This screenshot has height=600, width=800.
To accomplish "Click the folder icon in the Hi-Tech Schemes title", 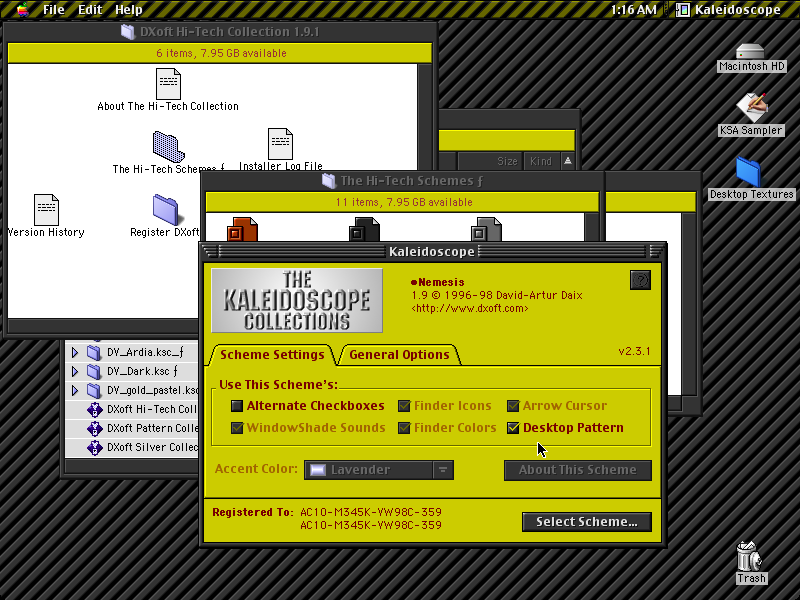I will coord(329,181).
